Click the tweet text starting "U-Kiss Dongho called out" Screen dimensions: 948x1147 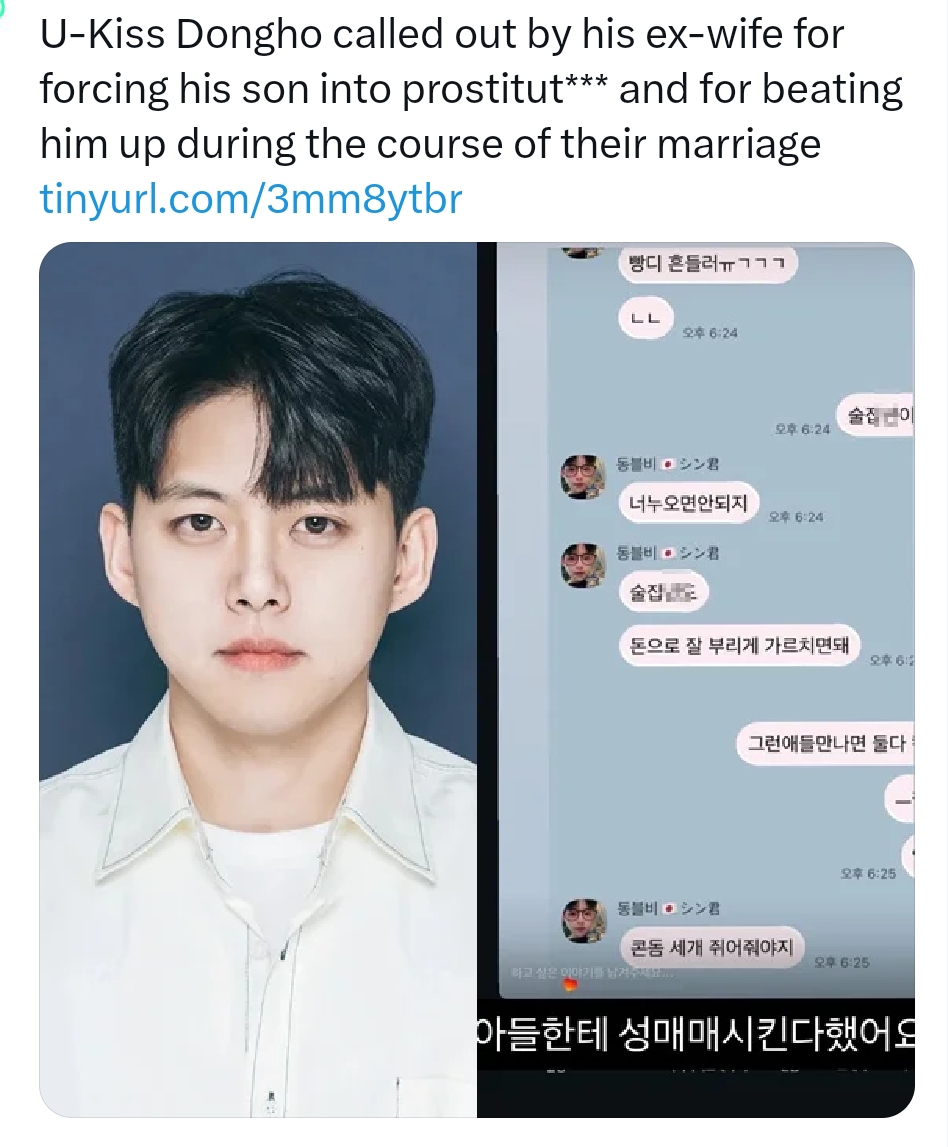click(471, 89)
